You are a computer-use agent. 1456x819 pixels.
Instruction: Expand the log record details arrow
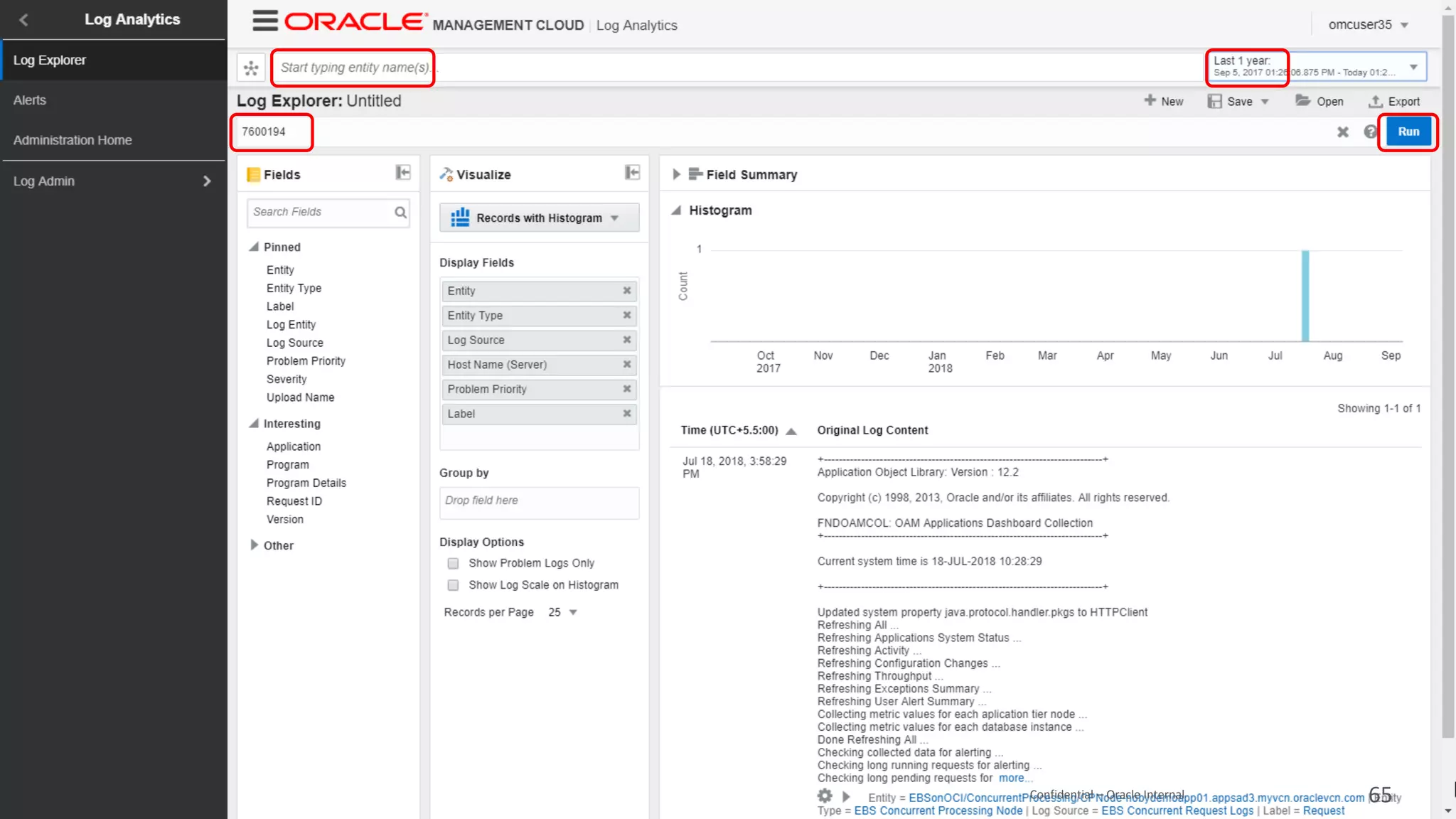point(846,796)
